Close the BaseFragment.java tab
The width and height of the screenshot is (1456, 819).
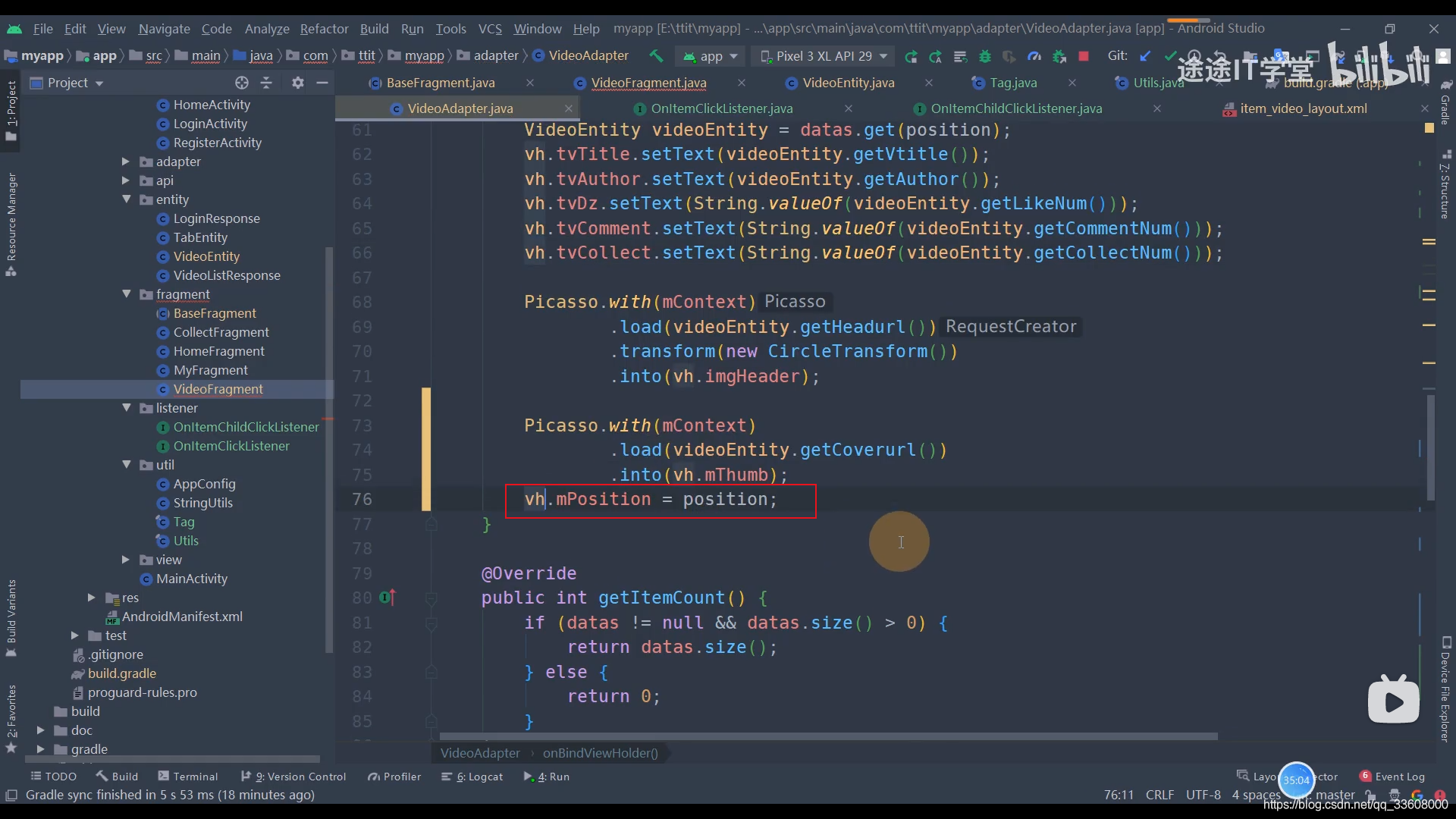pyautogui.click(x=530, y=83)
